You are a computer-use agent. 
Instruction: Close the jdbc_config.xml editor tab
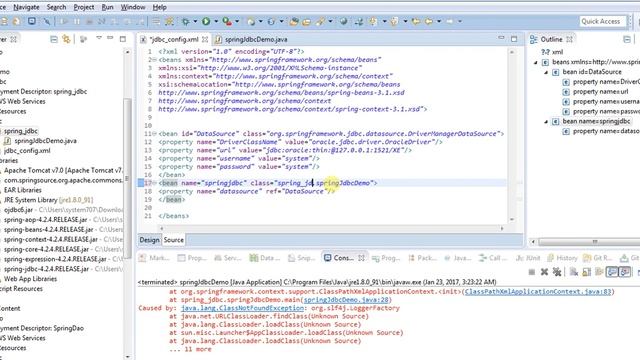pyautogui.click(x=205, y=39)
